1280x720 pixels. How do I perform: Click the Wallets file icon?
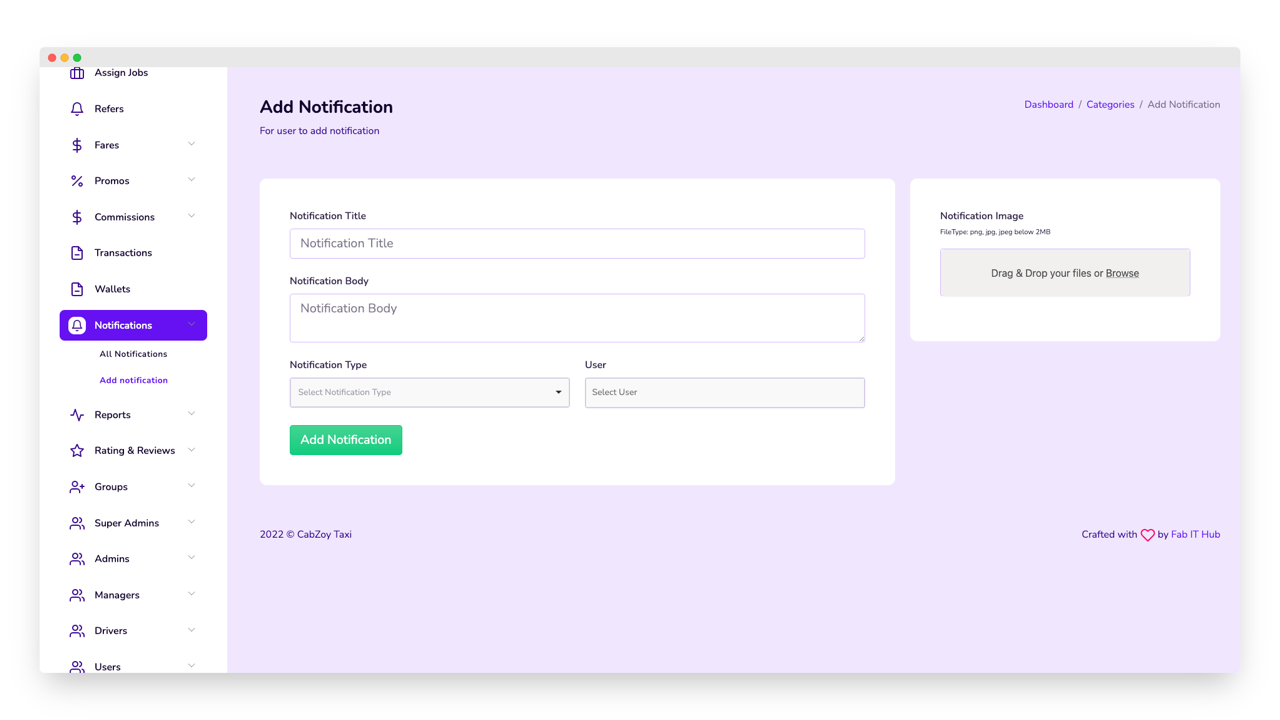(x=77, y=289)
